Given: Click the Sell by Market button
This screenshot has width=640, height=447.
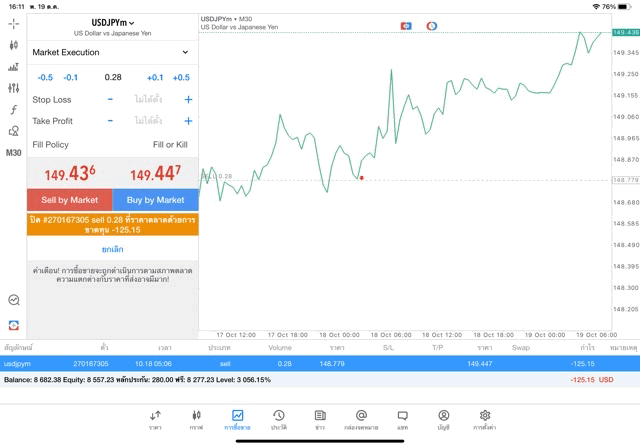Looking at the screenshot, I should click(x=70, y=200).
